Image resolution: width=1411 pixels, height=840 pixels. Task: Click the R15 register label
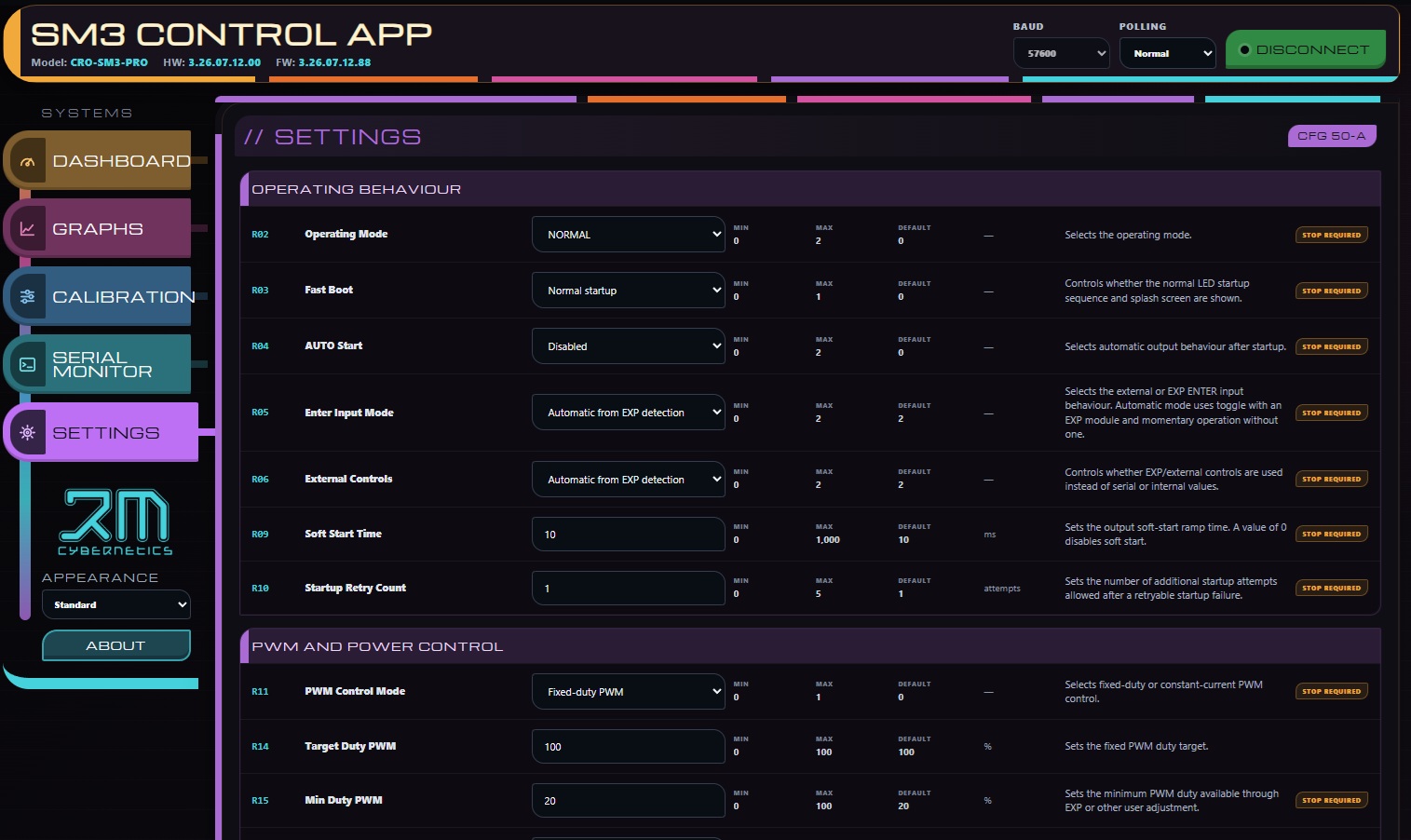point(260,801)
